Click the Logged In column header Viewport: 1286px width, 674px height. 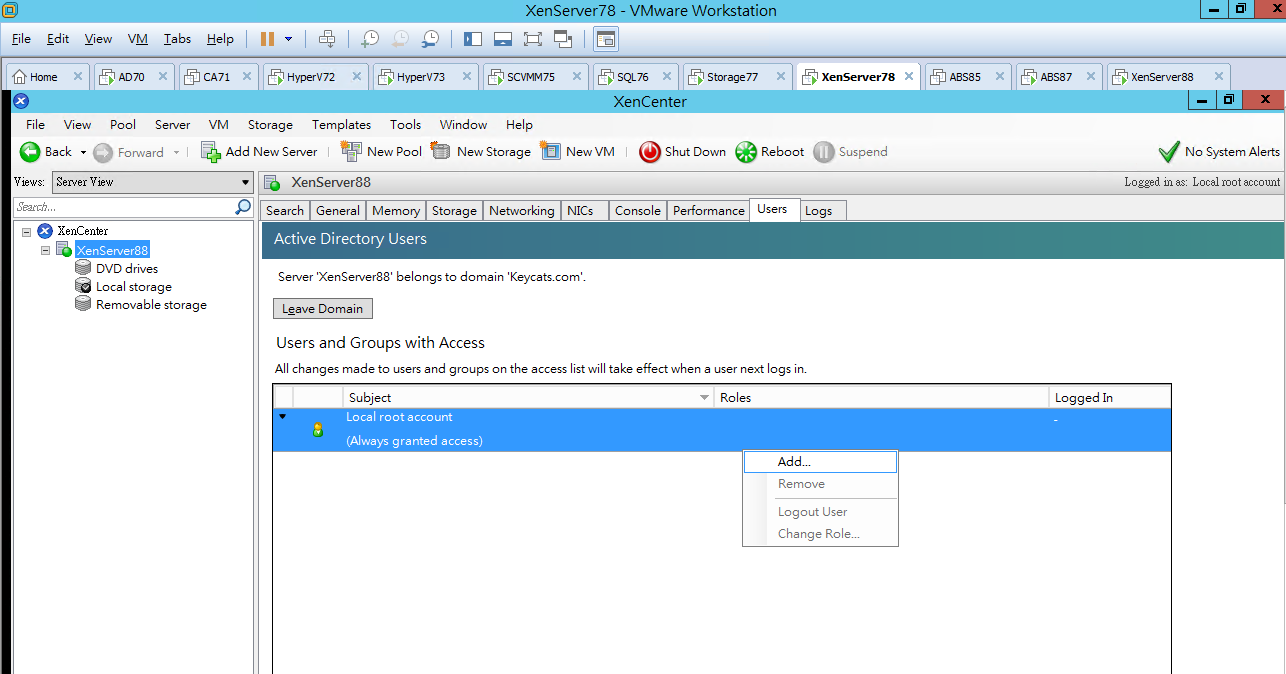pyautogui.click(x=1109, y=397)
